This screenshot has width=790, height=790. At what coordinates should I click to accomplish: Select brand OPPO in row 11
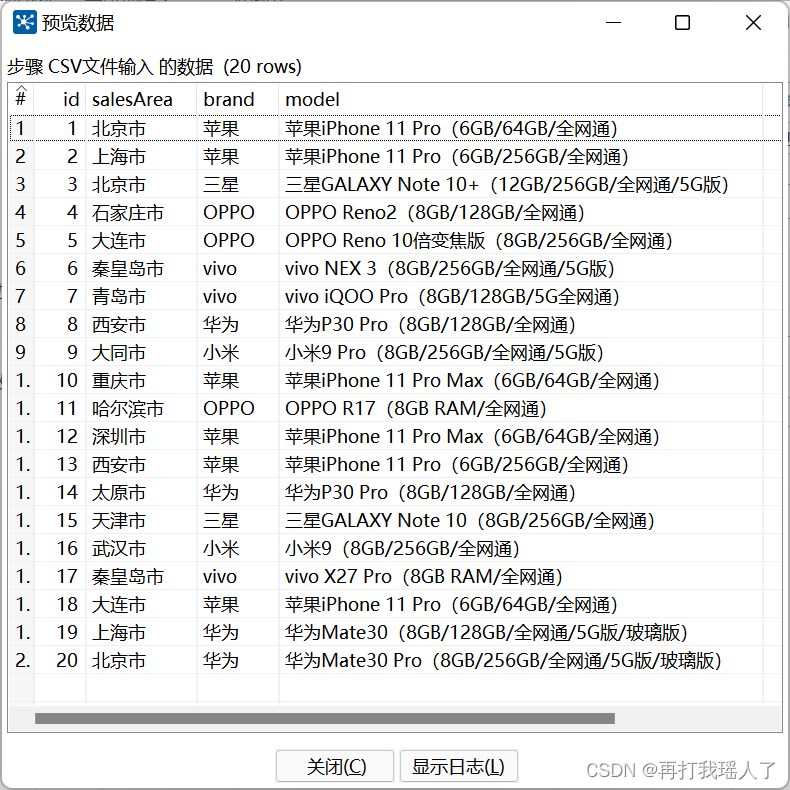238,409
